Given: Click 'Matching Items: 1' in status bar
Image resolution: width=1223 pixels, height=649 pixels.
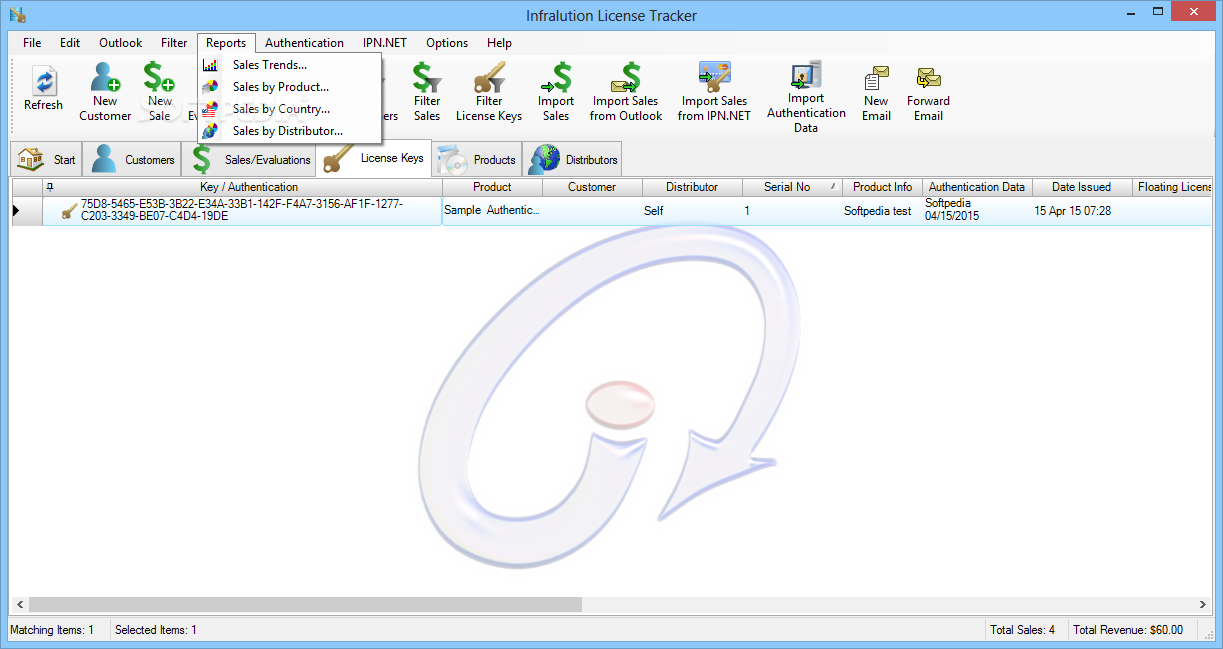Looking at the screenshot, I should tap(52, 630).
